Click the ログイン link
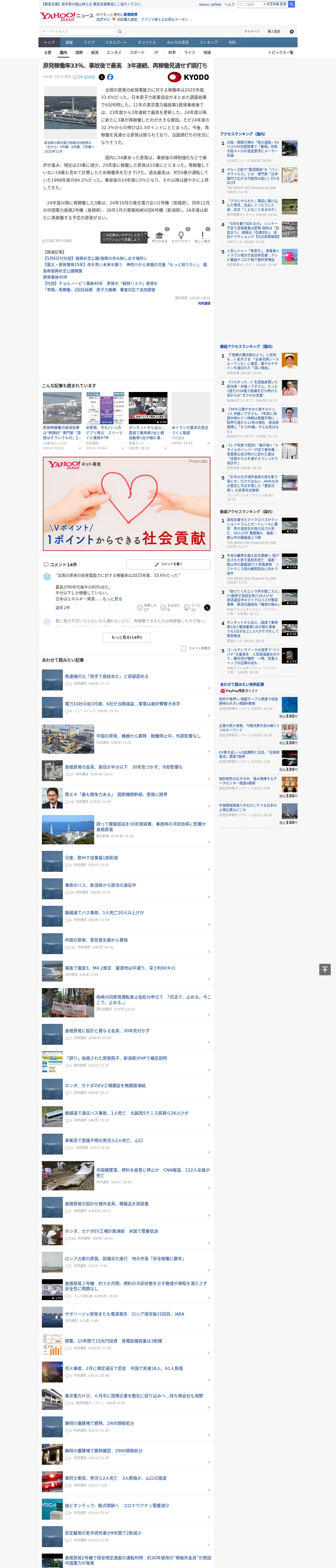This screenshot has height=1568, width=336. click(x=103, y=20)
